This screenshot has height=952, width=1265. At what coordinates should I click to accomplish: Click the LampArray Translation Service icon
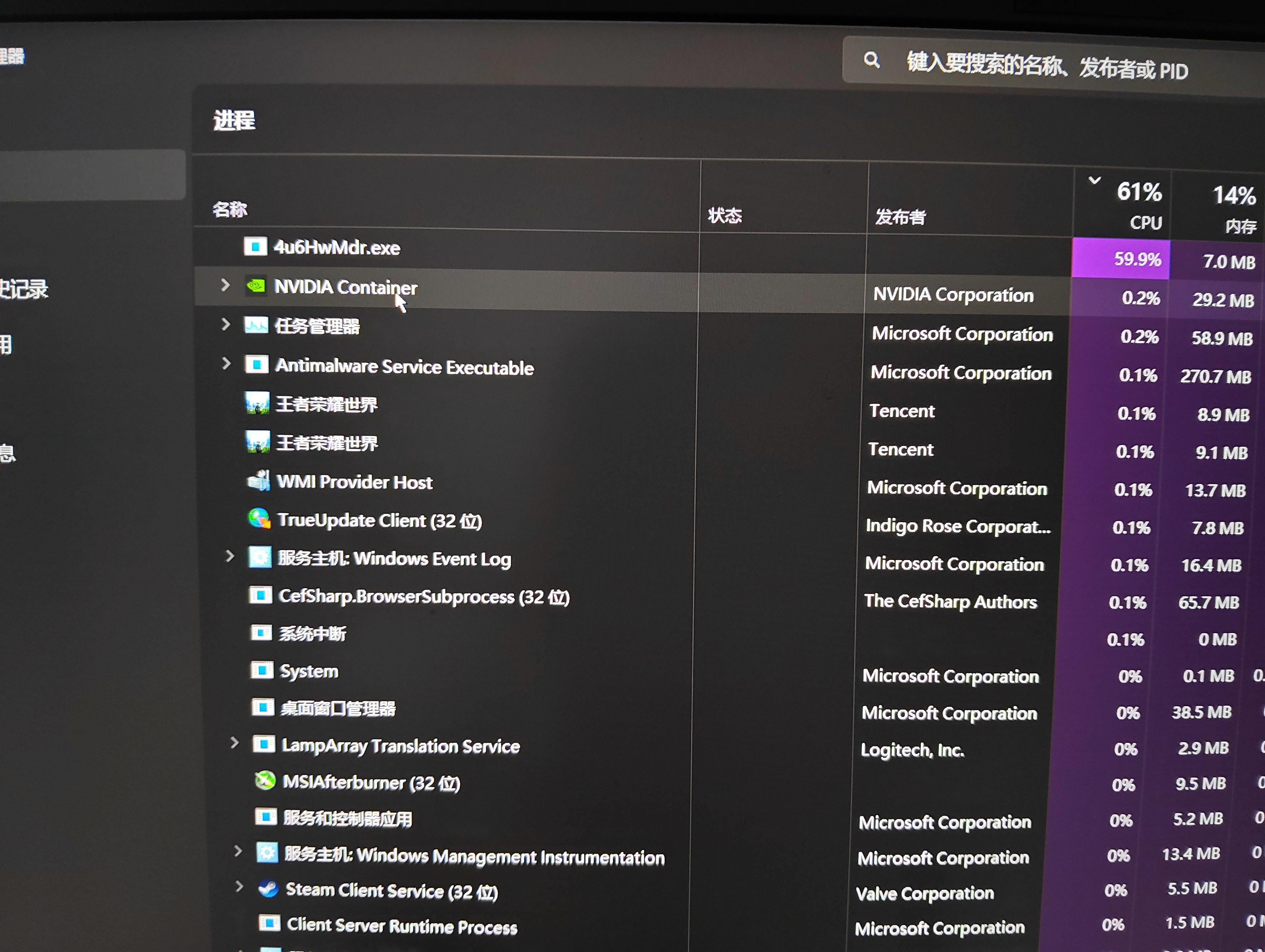(264, 744)
